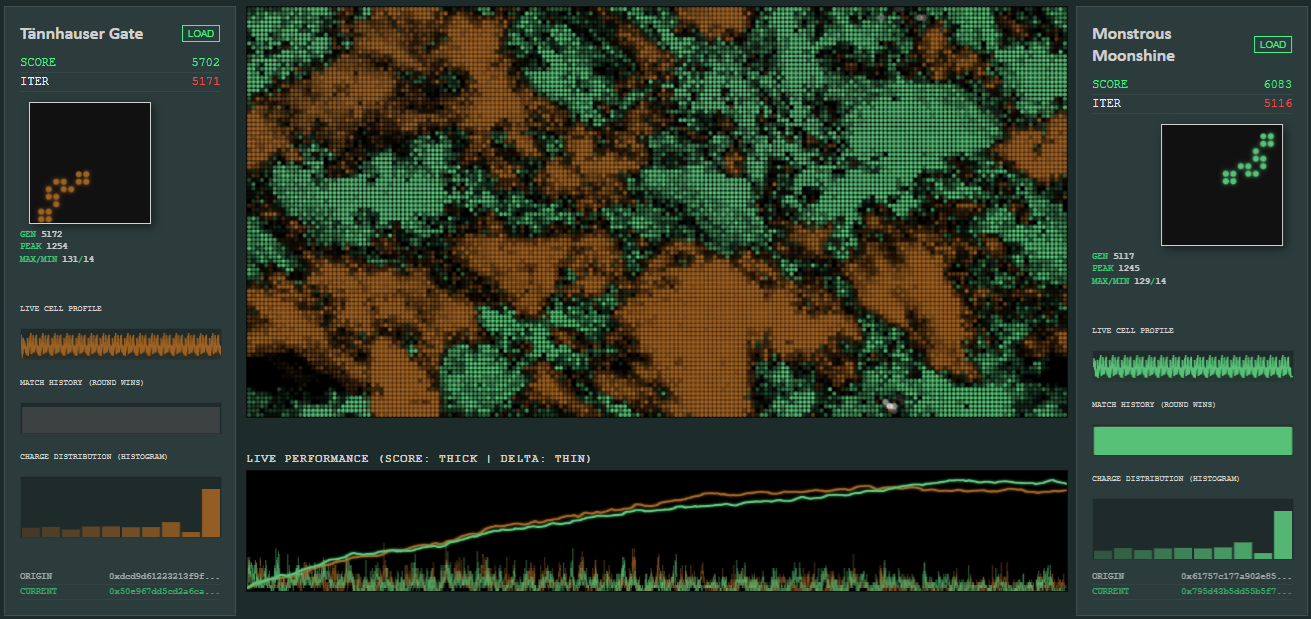Click GEN 5172 readout
Image resolution: width=1311 pixels, height=619 pixels.
tap(41, 235)
